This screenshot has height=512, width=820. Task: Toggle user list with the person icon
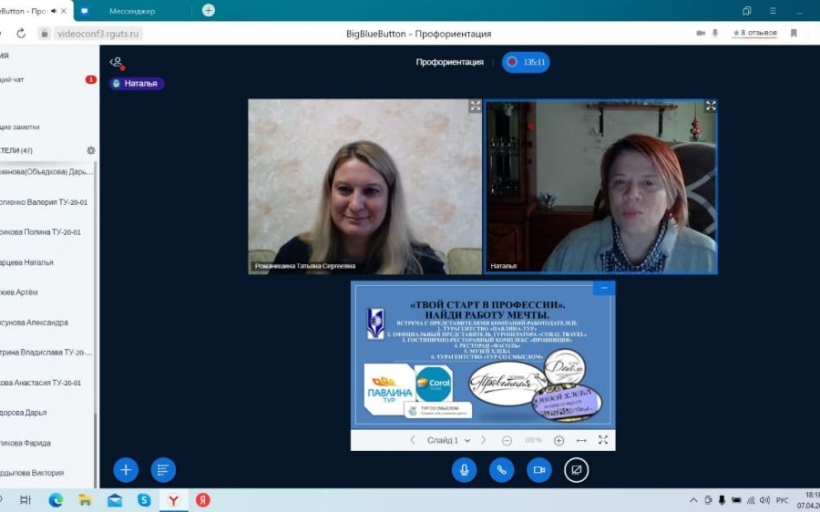(117, 62)
